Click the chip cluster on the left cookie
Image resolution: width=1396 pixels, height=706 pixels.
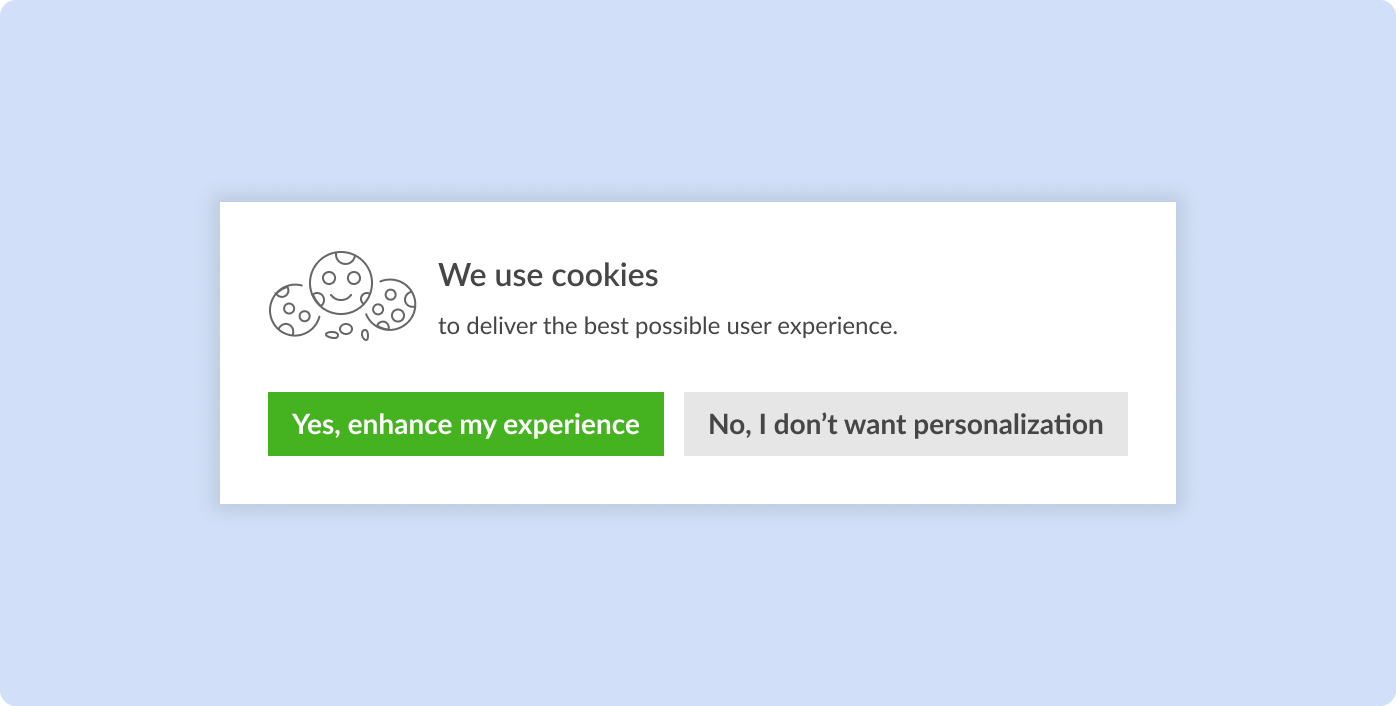[297, 312]
